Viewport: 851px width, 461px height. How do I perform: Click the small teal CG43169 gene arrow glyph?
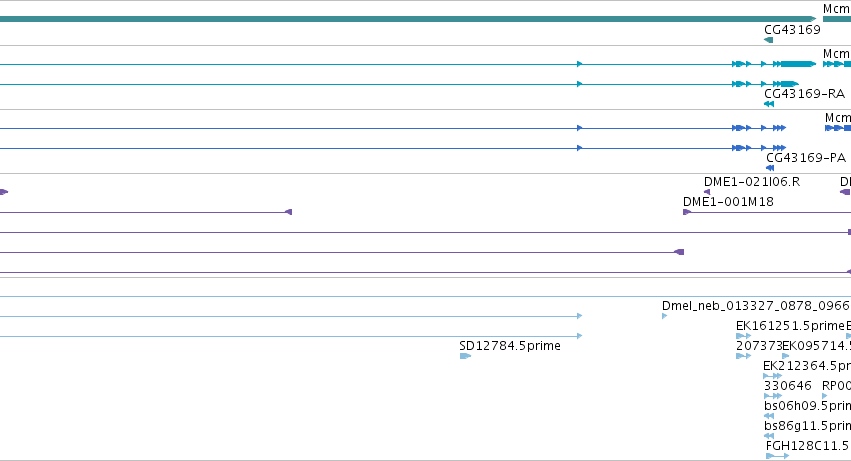[768, 40]
